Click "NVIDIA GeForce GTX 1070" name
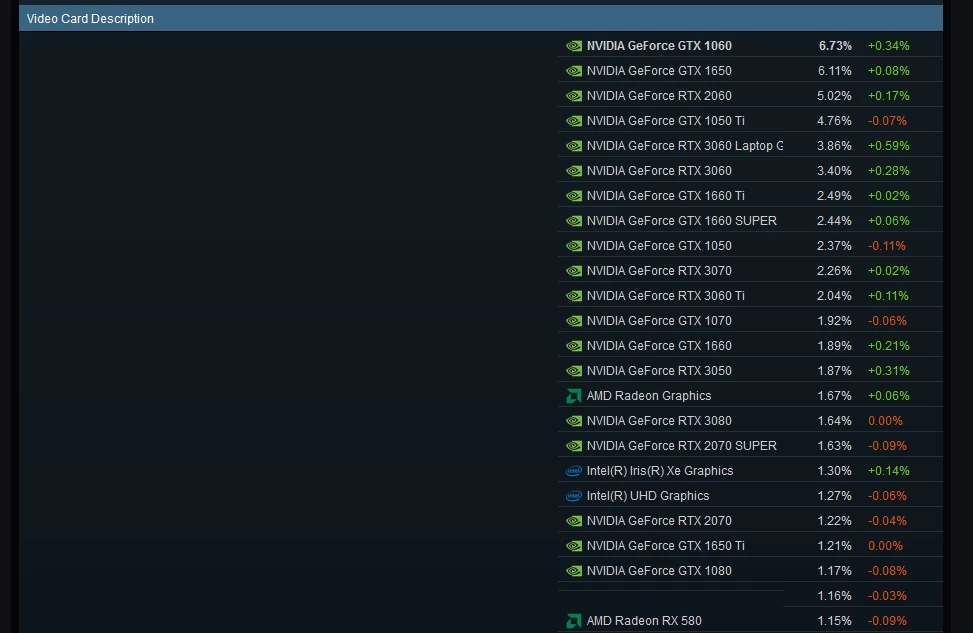Screen dimensions: 973x633 point(659,321)
